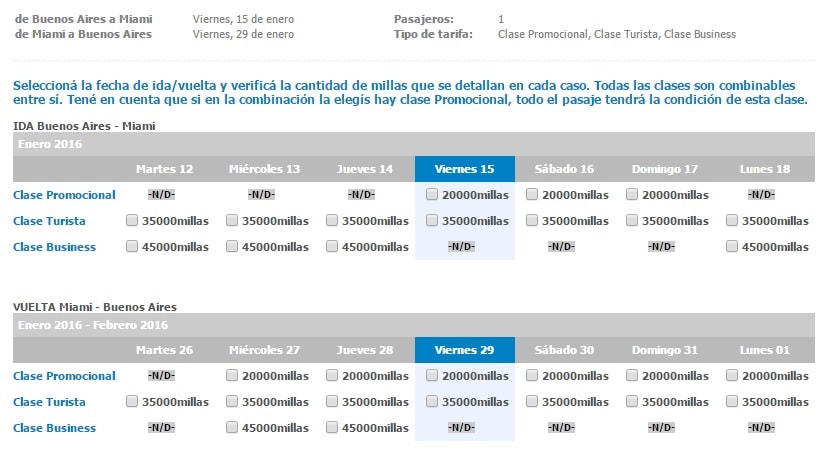Image resolution: width=835 pixels, height=459 pixels.
Task: Select return date tab Jueves 28
Action: pyautogui.click(x=364, y=350)
